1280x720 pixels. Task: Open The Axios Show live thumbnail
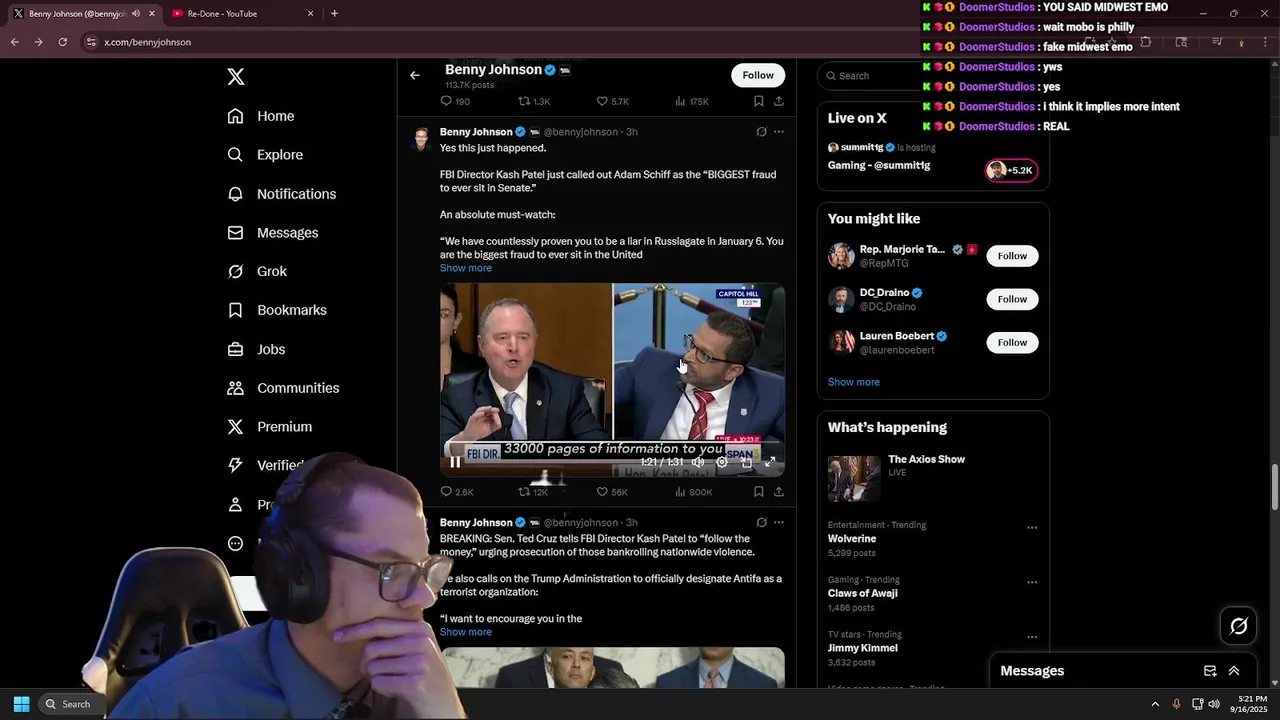pyautogui.click(x=854, y=479)
